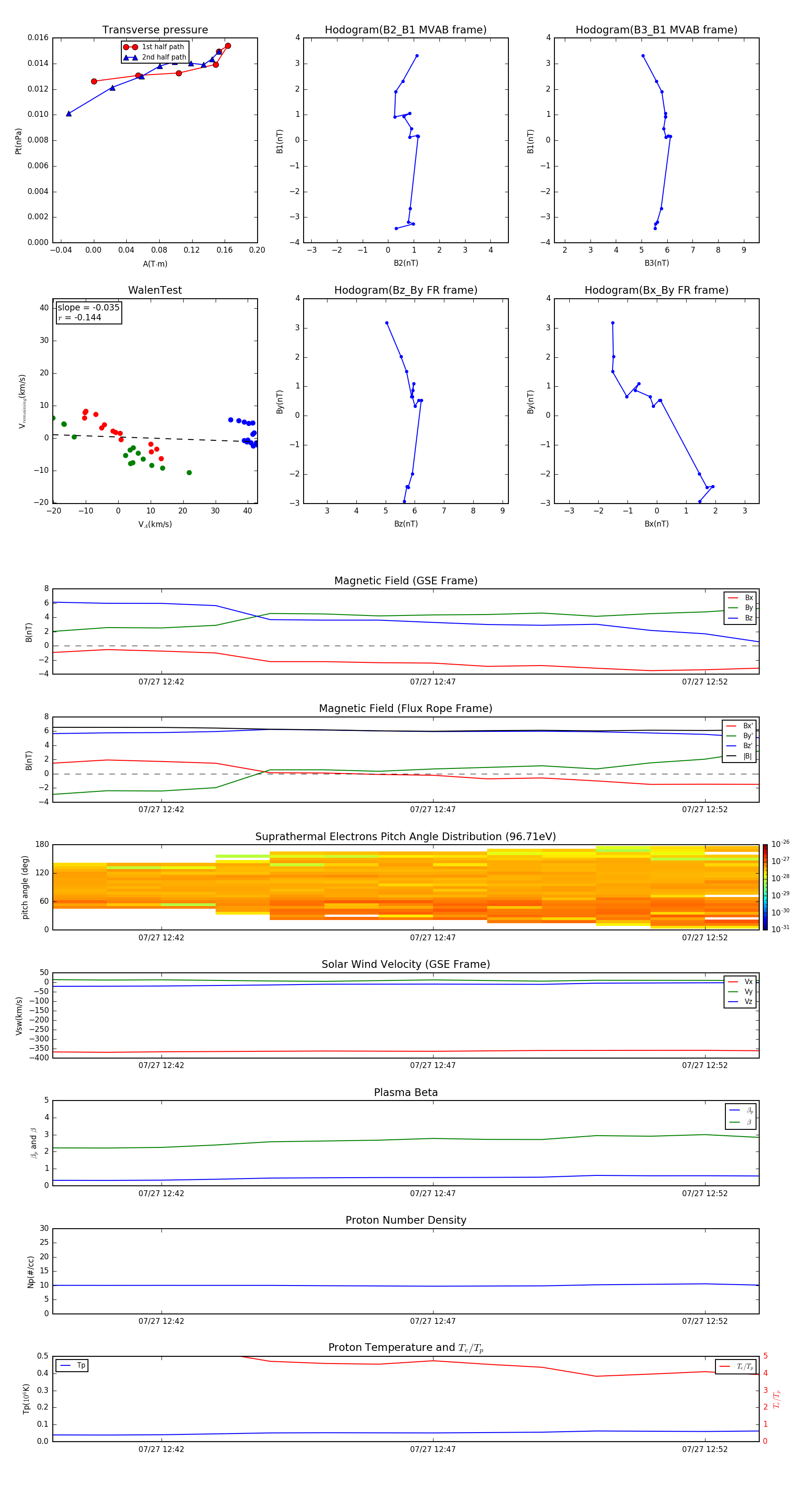The image size is (812, 1489).
Task: Click the 'Hodogram(Bz_By FR frame)' title
Action: 406,290
